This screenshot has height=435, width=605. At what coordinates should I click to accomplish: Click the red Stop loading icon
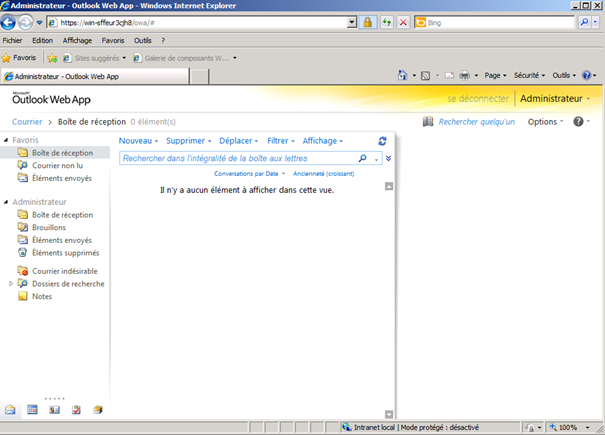tap(403, 22)
